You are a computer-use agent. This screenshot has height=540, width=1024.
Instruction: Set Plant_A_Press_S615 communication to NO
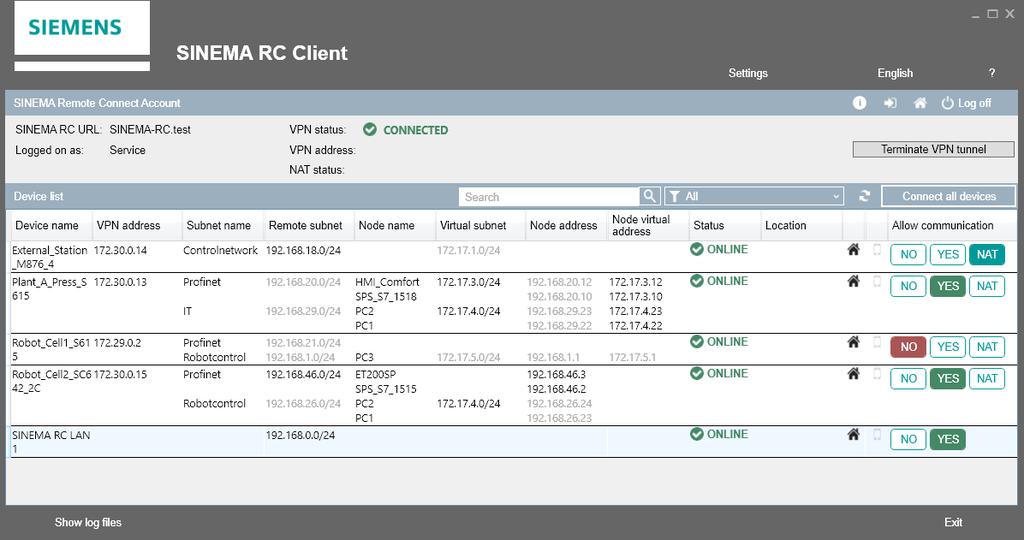pyautogui.click(x=908, y=286)
